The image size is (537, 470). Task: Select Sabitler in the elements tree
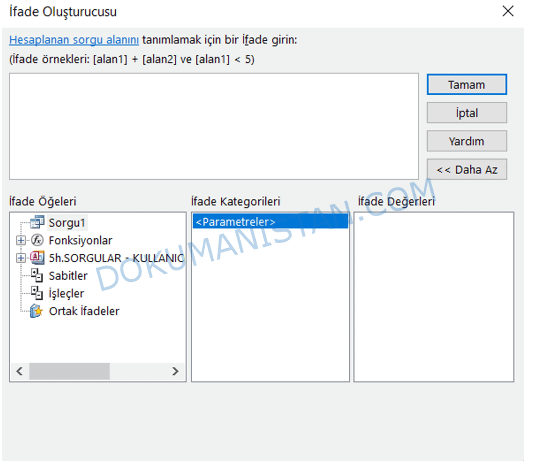[x=68, y=275]
